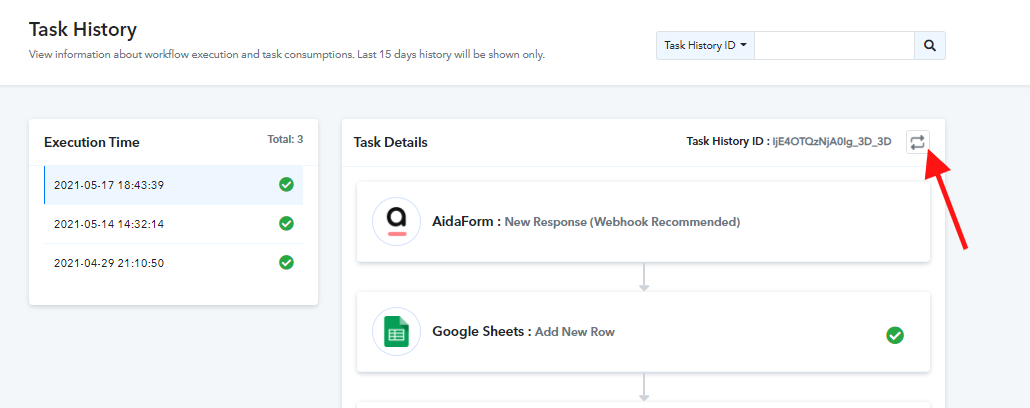Click the Task History ID value text
1030x408 pixels.
(832, 141)
